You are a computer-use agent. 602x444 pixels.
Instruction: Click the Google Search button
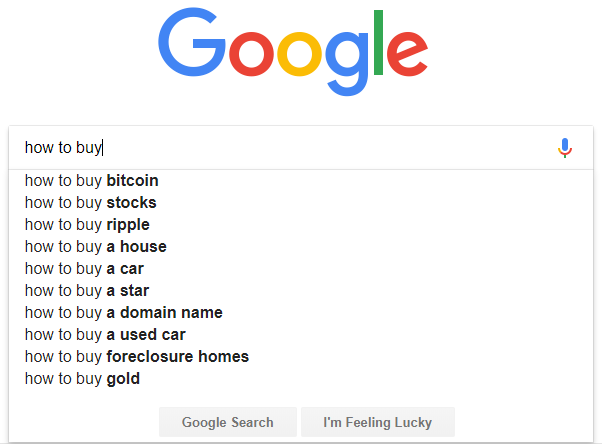(x=228, y=422)
